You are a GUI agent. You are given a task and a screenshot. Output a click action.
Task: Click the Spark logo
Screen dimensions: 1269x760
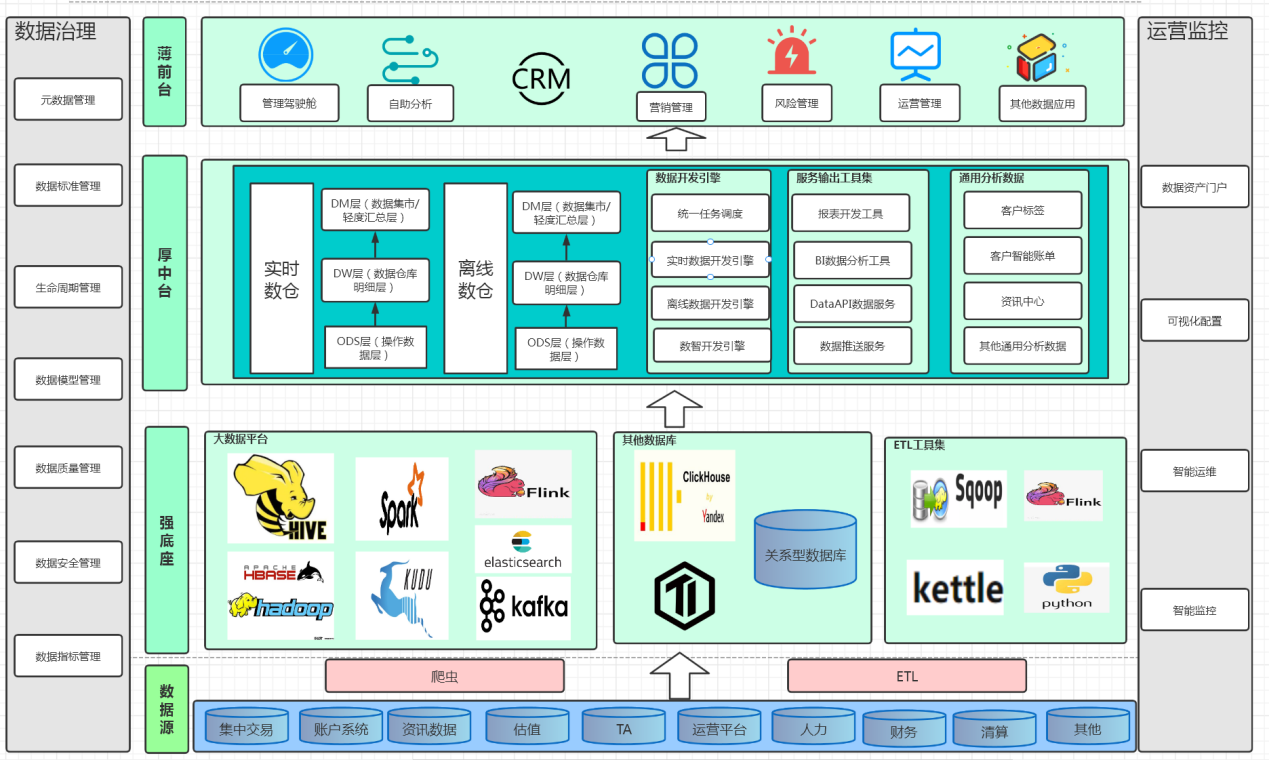tap(401, 499)
